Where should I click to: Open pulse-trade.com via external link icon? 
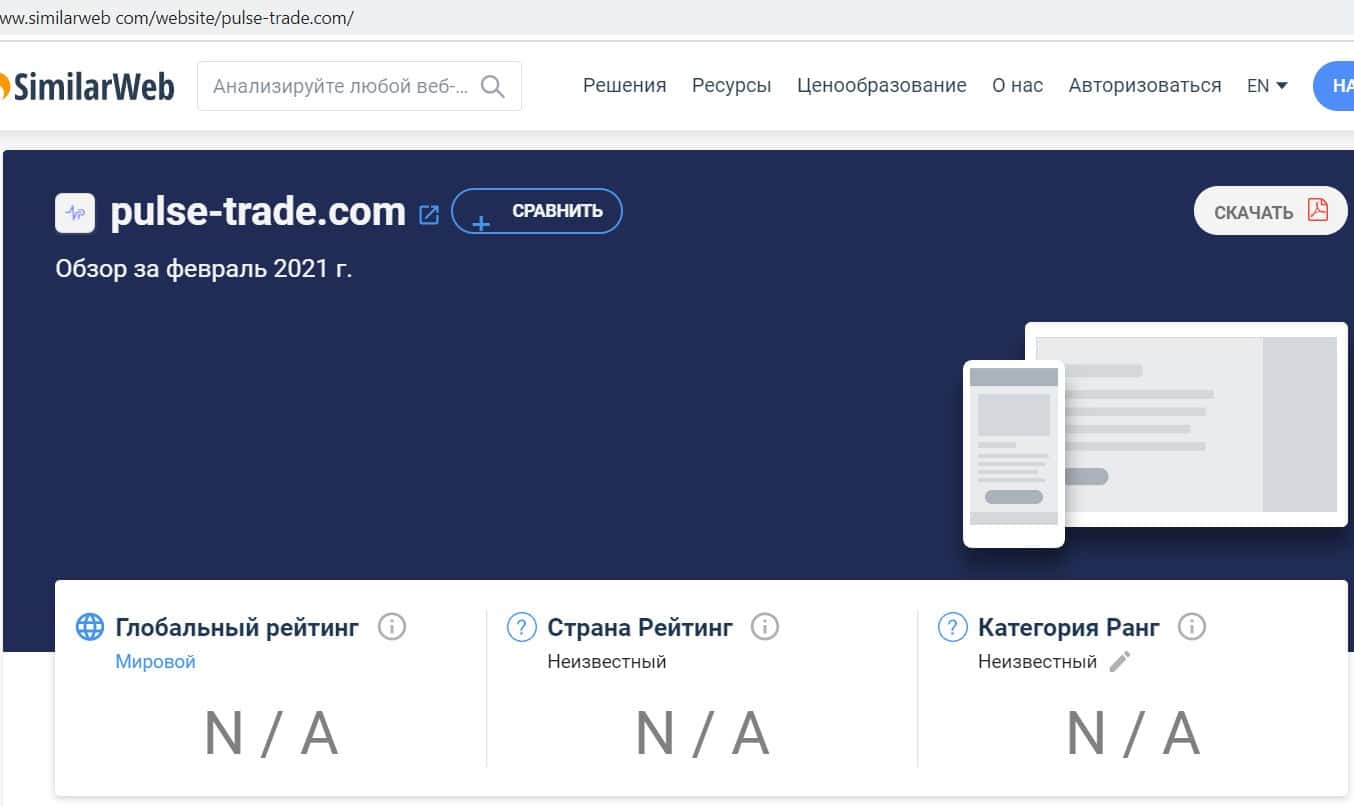point(429,214)
